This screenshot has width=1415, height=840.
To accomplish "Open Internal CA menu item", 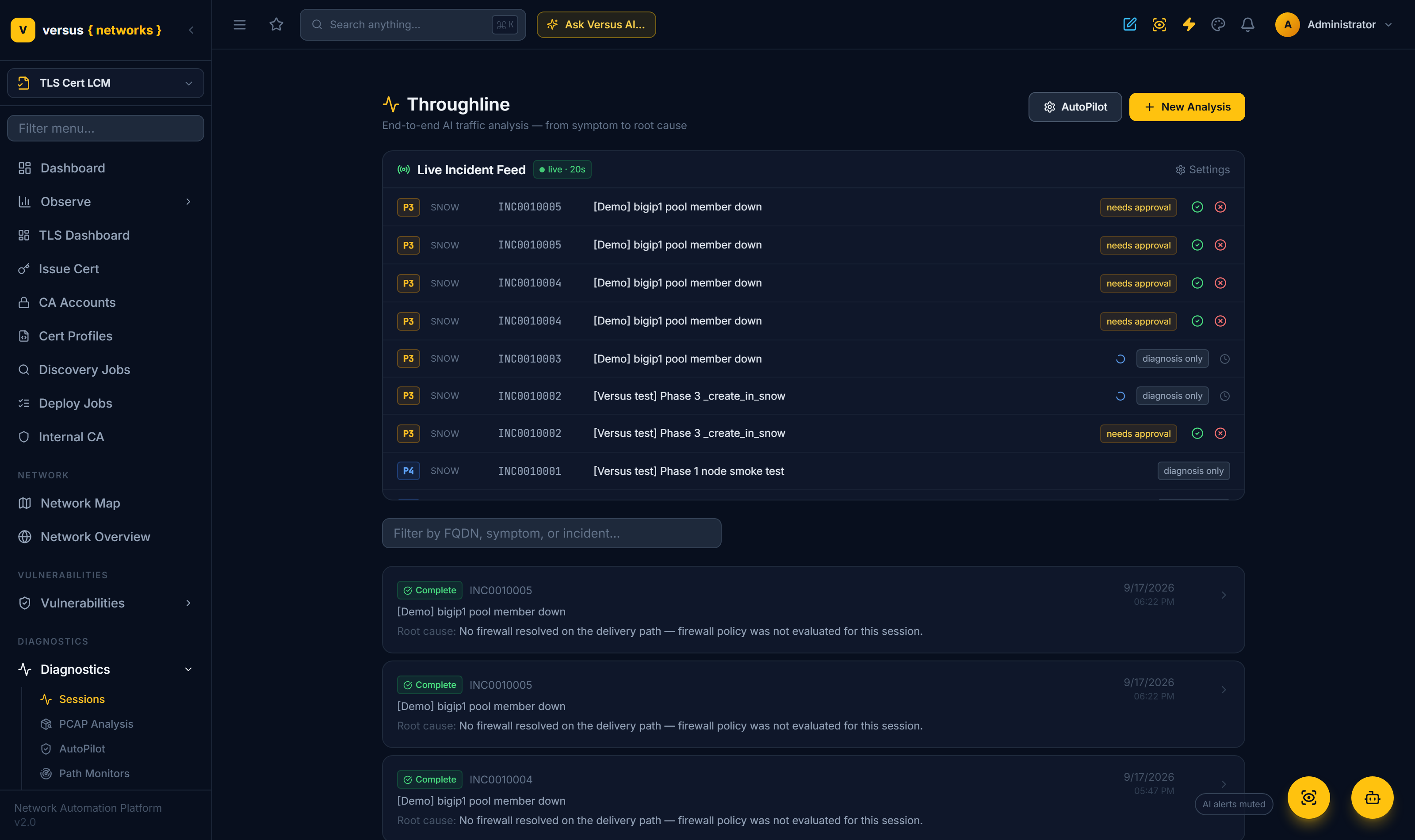I will [105, 437].
